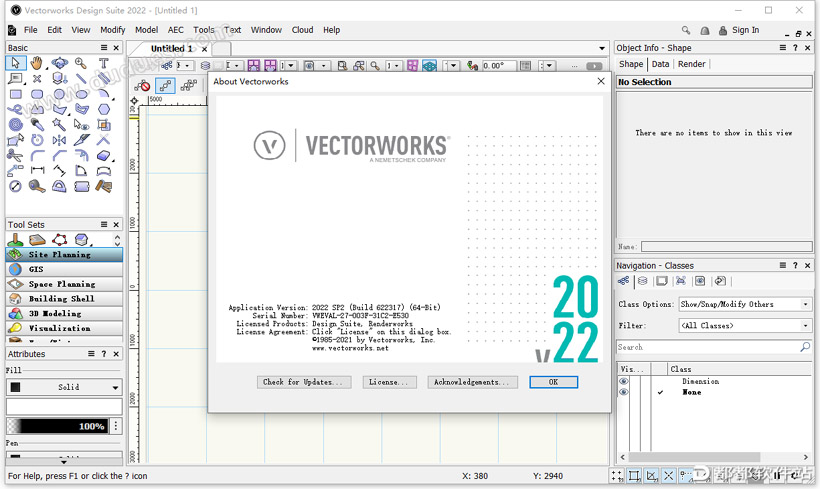Click the Navigation classes Search field
The image size is (820, 489).
click(714, 347)
